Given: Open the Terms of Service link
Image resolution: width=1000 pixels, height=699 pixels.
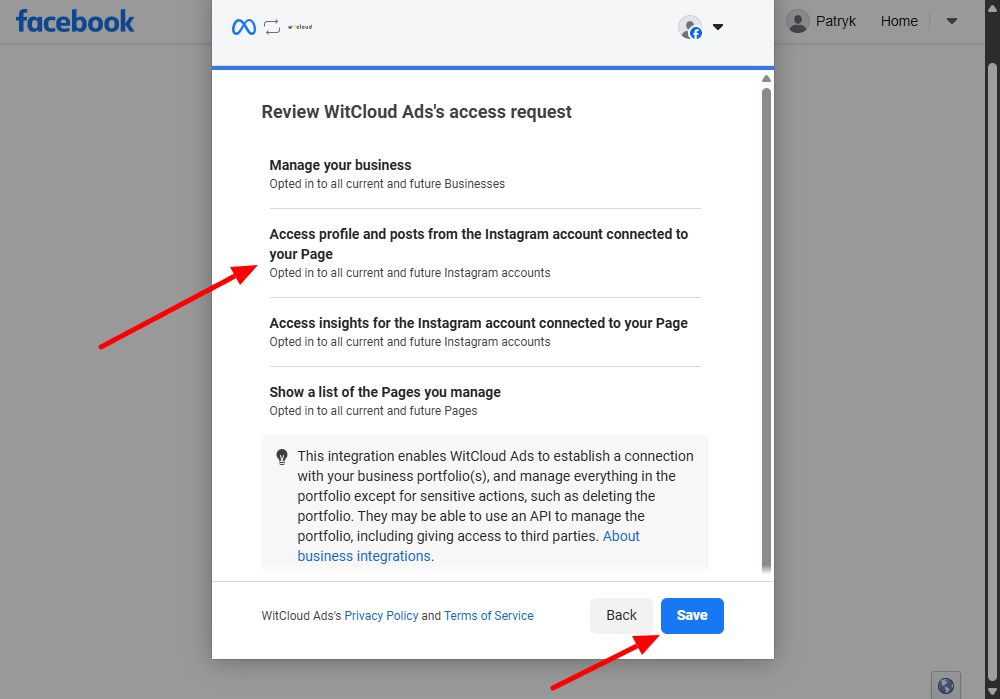Looking at the screenshot, I should [x=489, y=615].
